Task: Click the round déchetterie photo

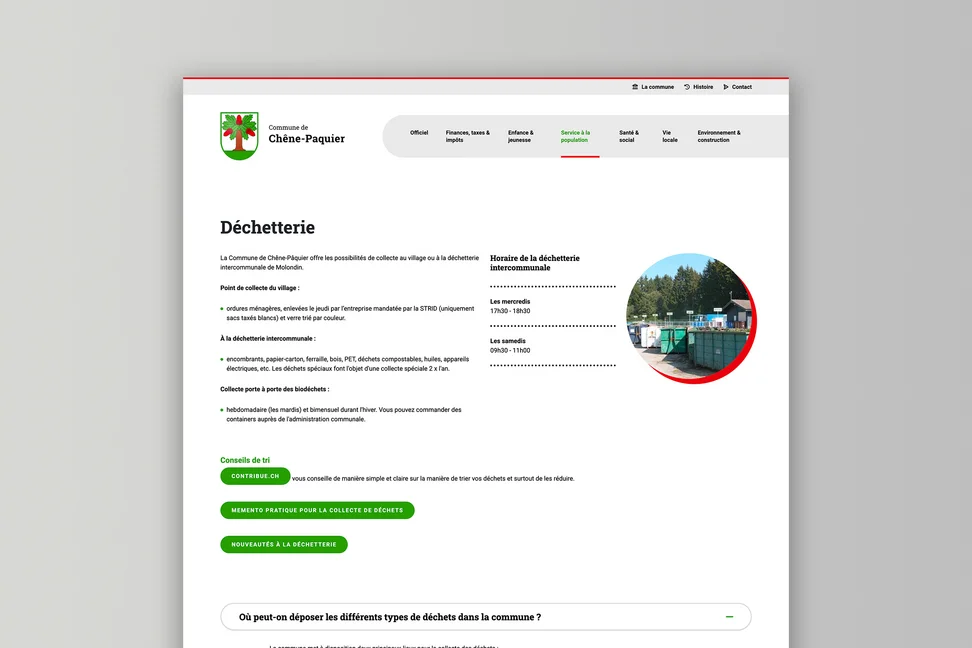Action: click(689, 317)
